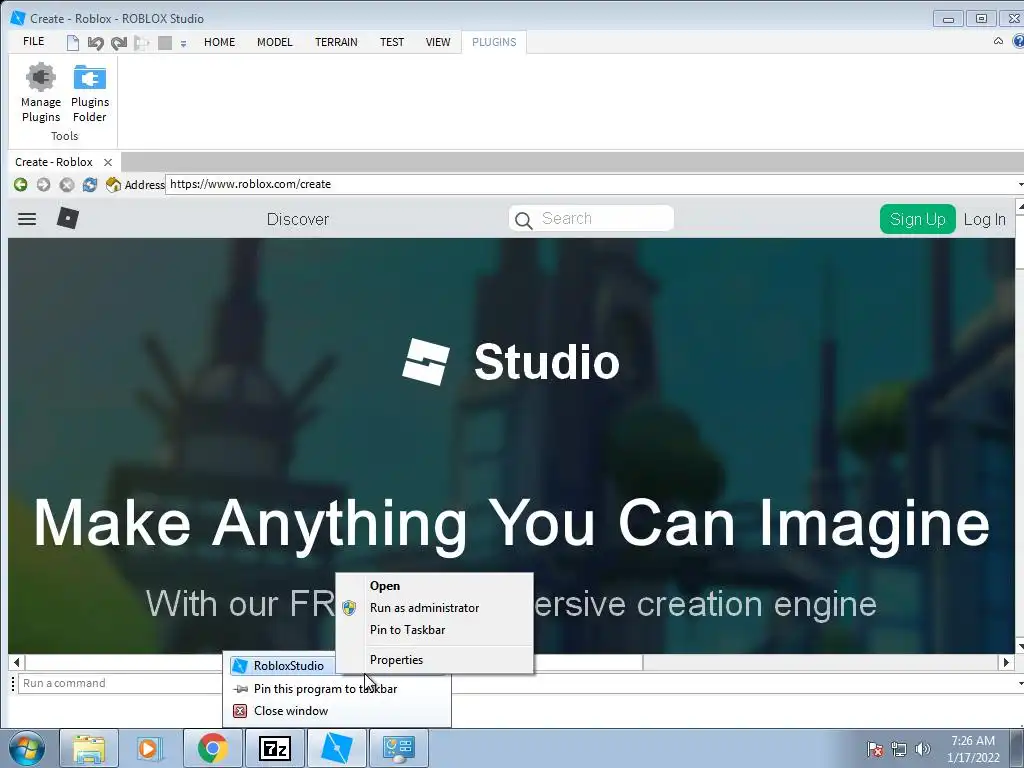Click the browser home icon
Viewport: 1024px width, 768px height.
pos(113,185)
